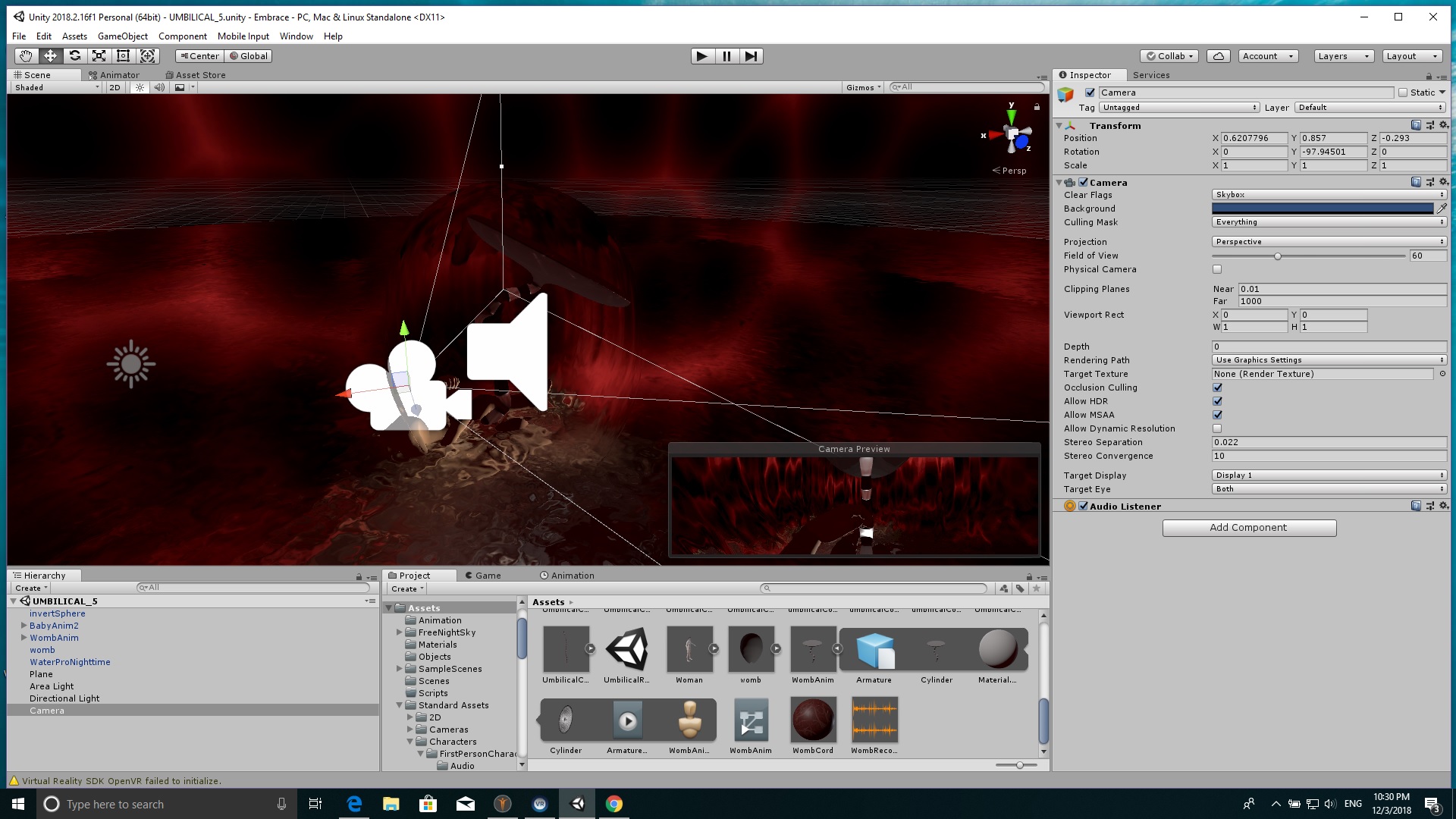Screen dimensions: 1456x819
Task: Open the Account button
Action: click(x=1268, y=56)
